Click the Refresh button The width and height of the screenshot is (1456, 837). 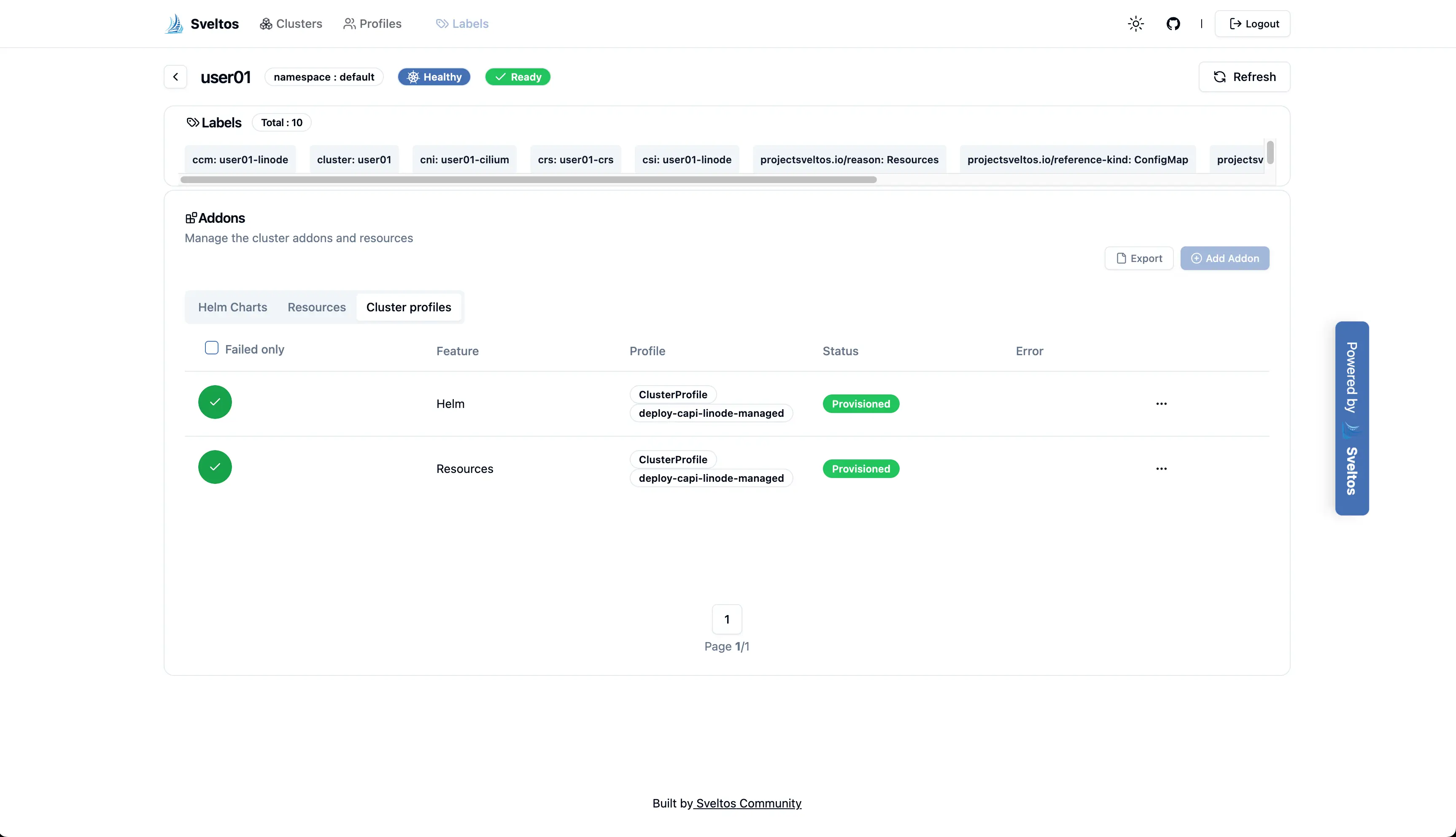click(1244, 77)
